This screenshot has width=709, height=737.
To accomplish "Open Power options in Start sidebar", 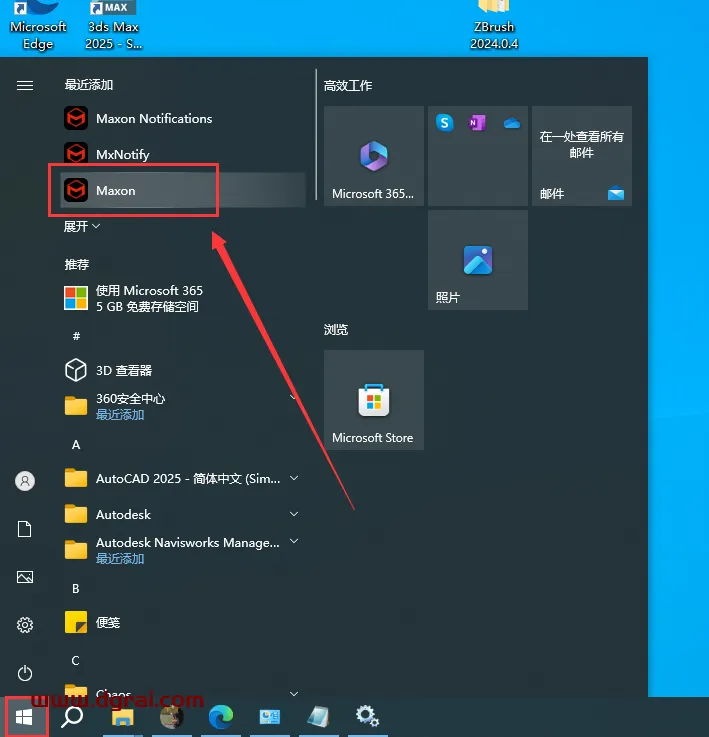I will (x=25, y=673).
